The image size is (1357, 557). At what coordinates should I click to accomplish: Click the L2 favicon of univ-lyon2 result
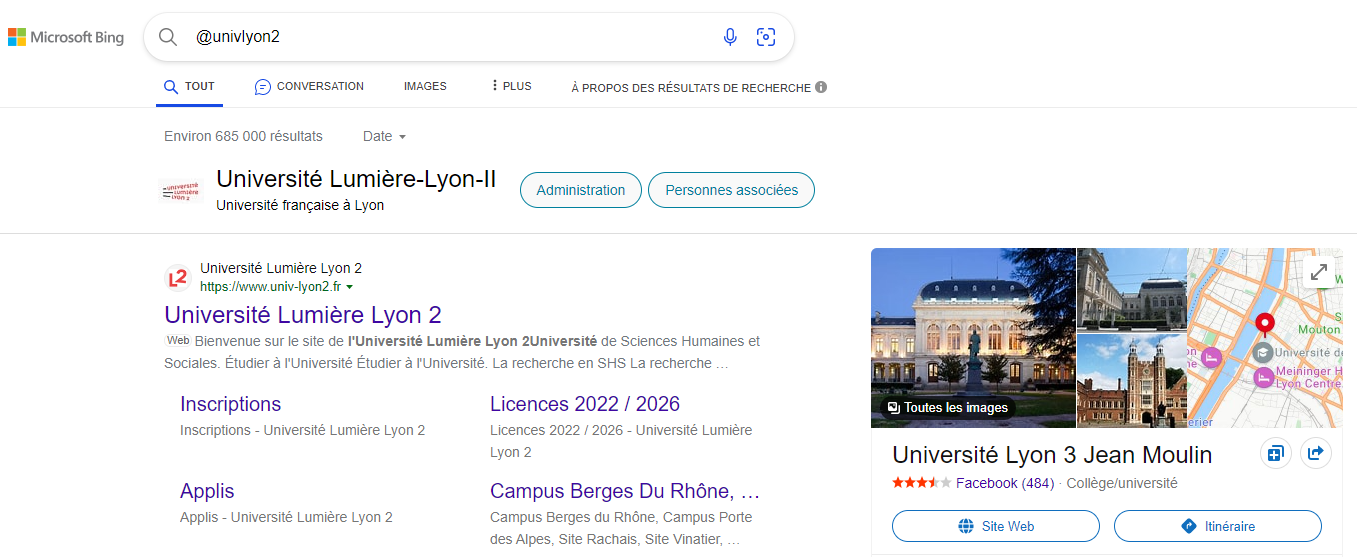point(177,277)
